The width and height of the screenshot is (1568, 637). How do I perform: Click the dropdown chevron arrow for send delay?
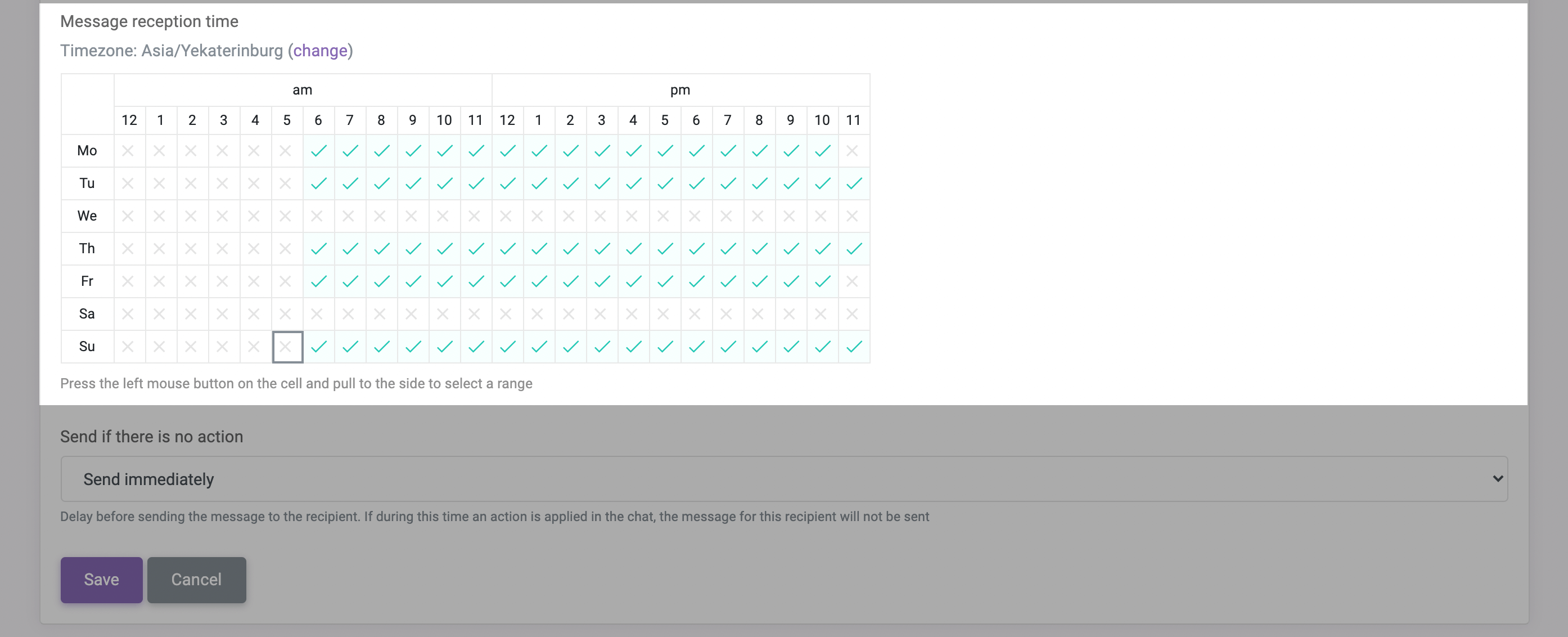point(1497,479)
